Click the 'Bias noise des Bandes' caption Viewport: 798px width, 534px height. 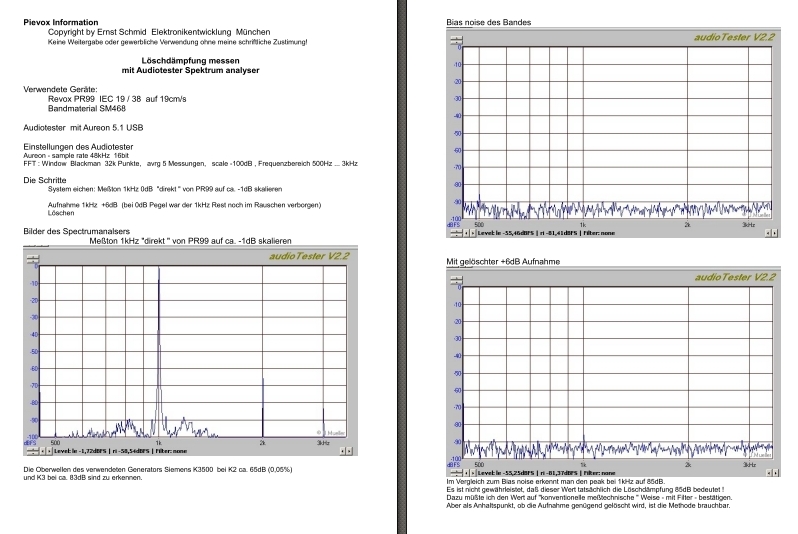point(489,22)
